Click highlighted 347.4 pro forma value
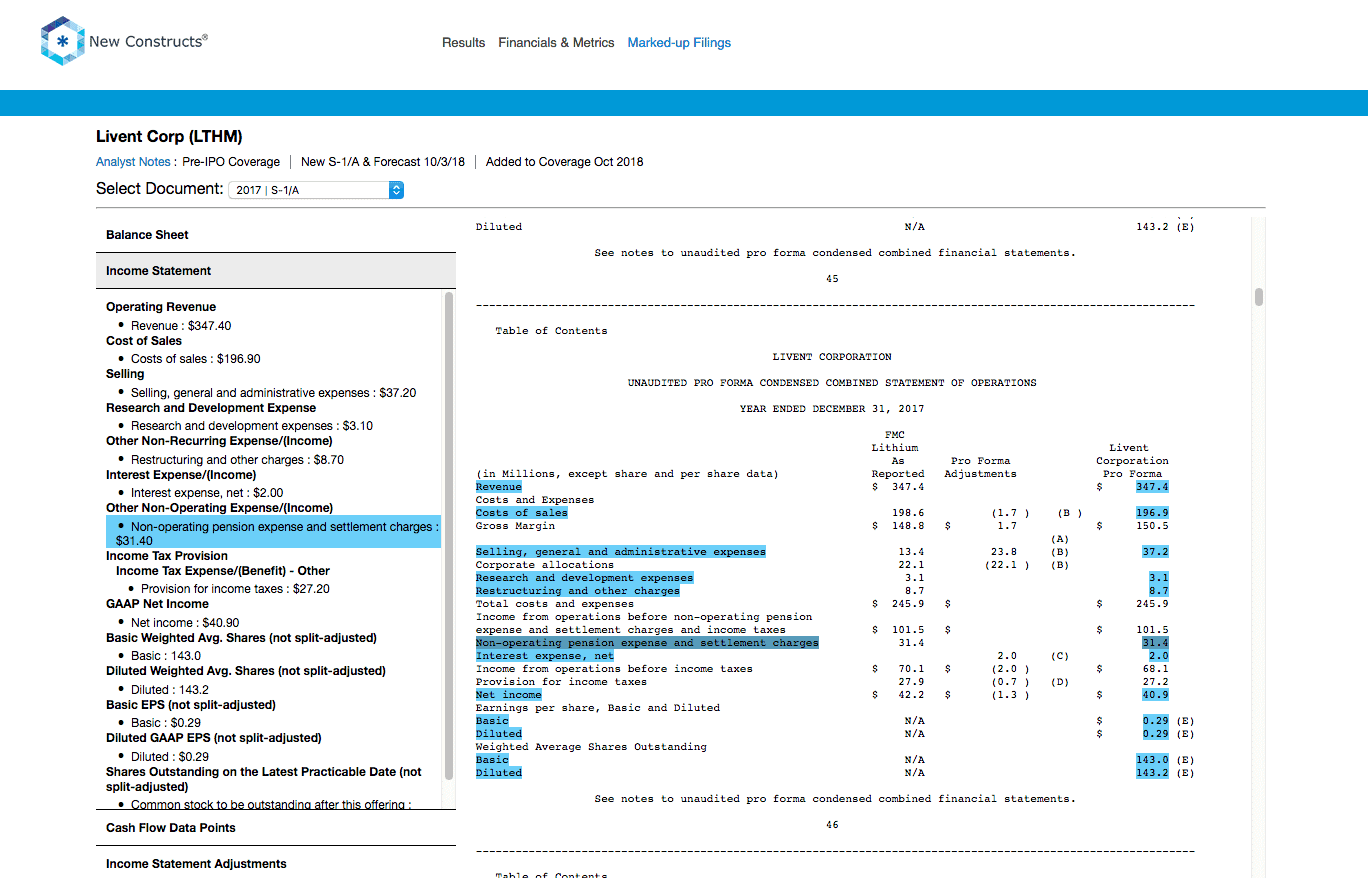This screenshot has height=878, width=1368. click(1152, 487)
